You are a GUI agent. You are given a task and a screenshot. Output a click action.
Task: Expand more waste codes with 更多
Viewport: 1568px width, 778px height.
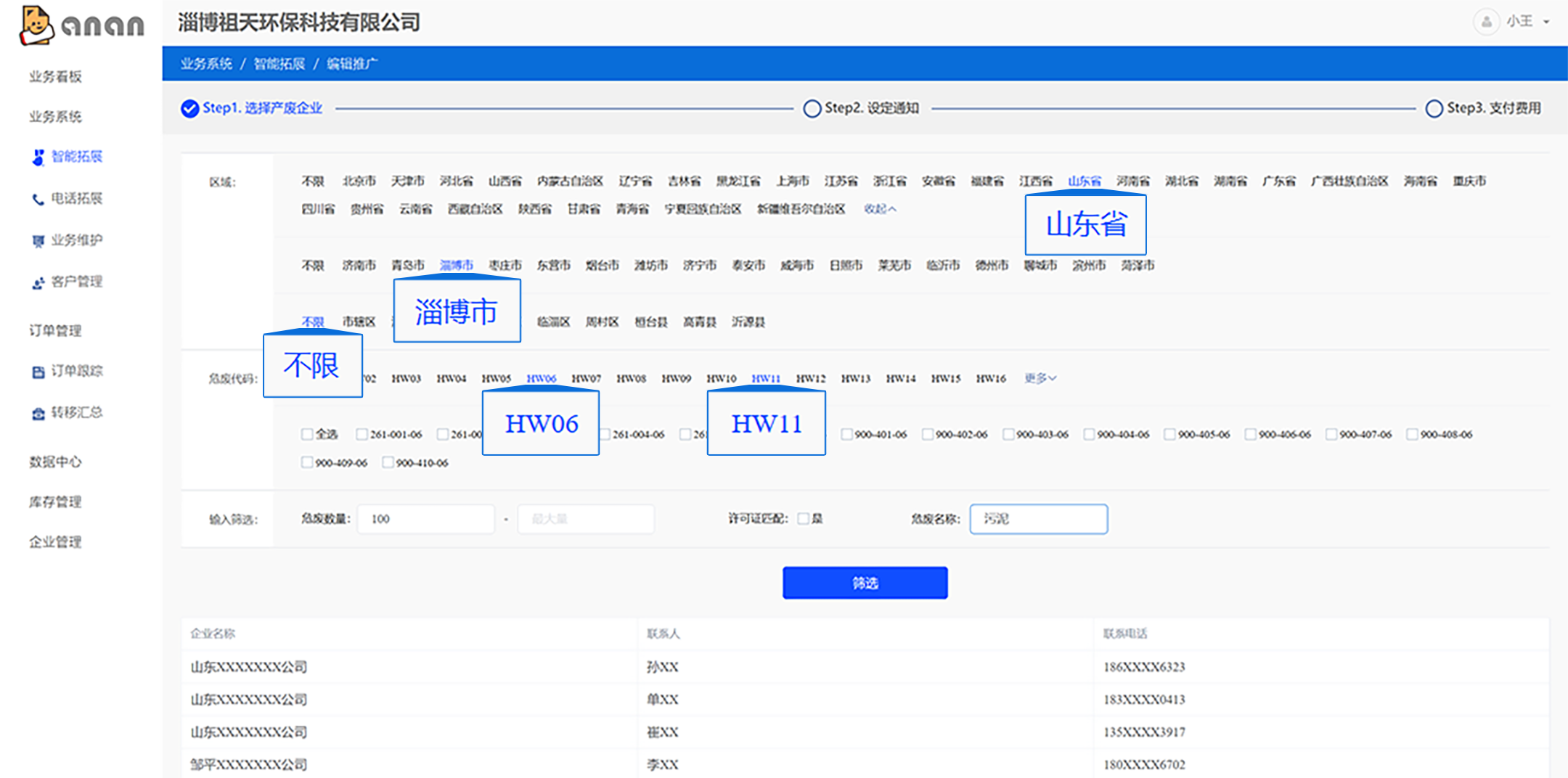pyautogui.click(x=1040, y=378)
